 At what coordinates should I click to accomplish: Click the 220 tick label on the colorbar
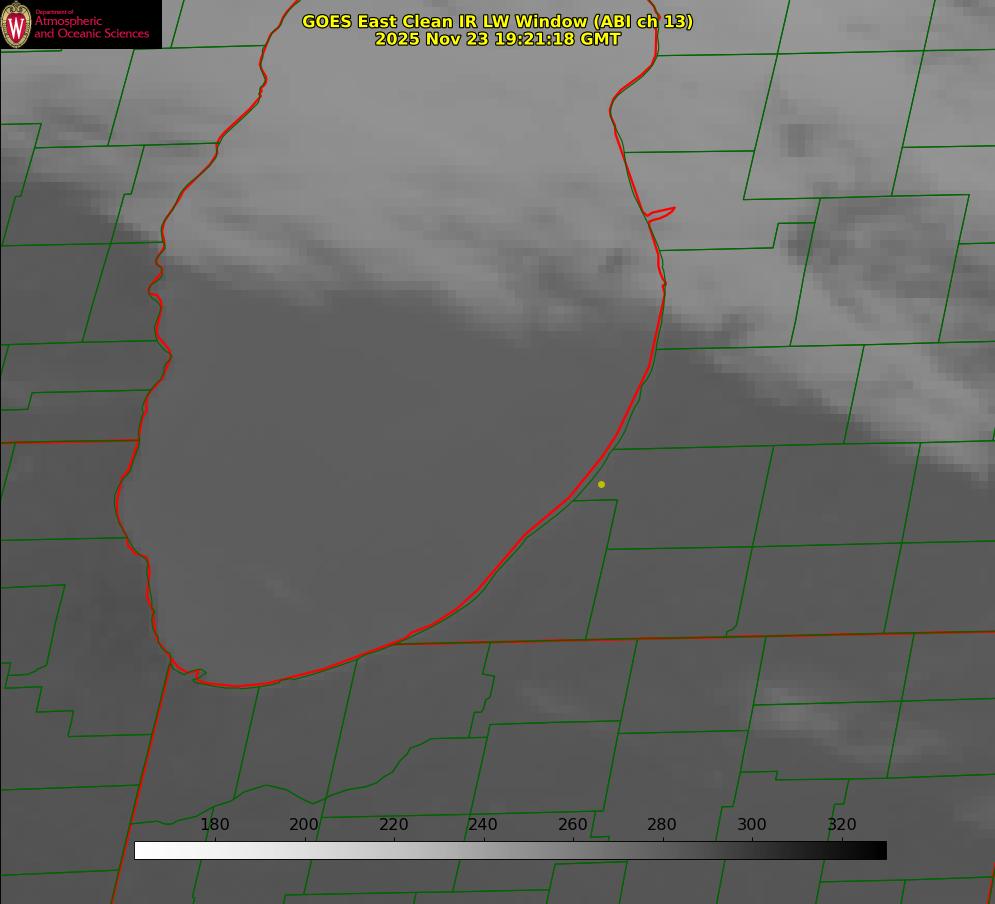pyautogui.click(x=394, y=825)
